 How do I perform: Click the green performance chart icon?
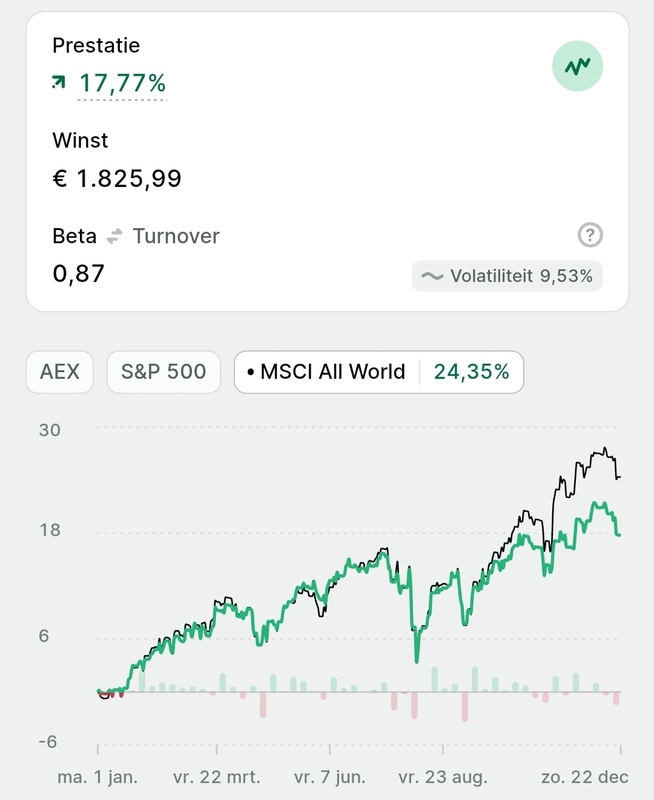coord(578,67)
